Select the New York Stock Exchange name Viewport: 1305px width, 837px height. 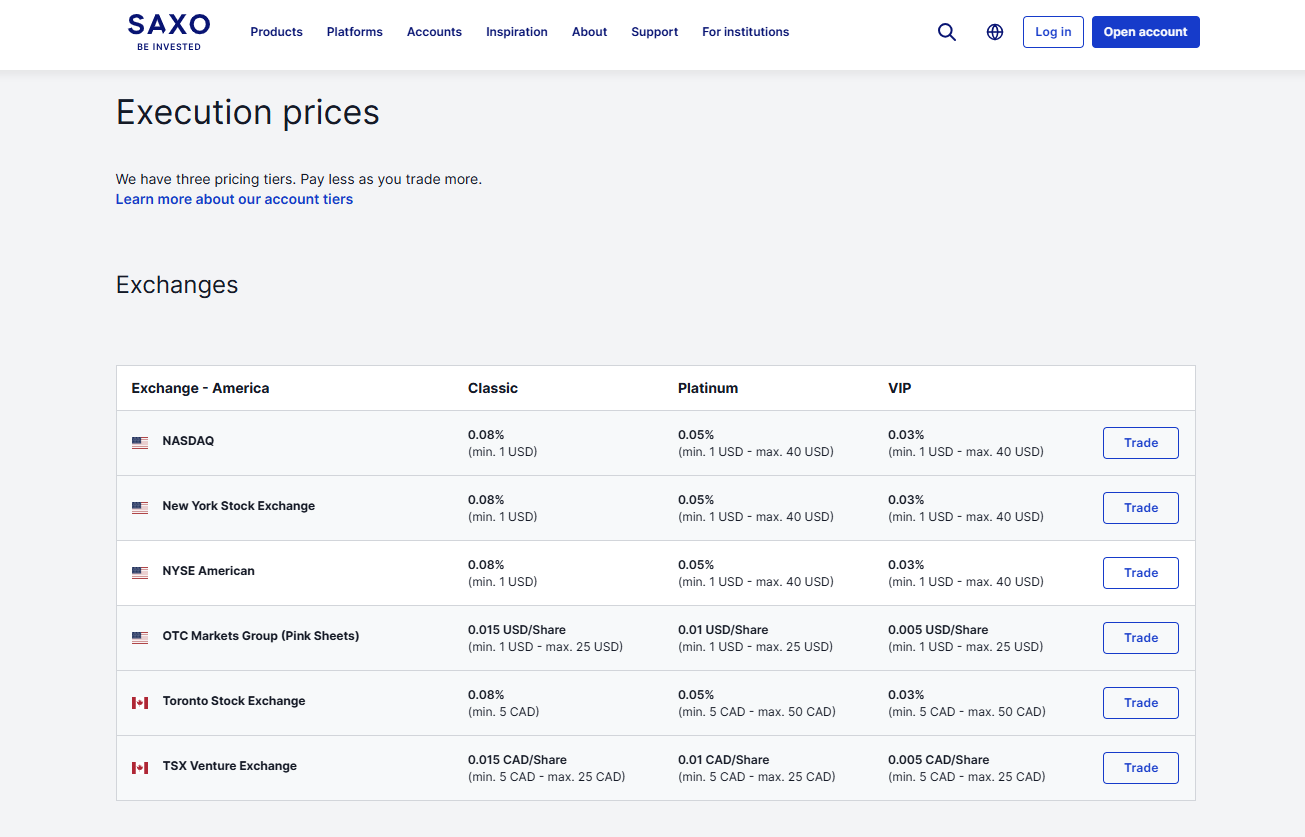239,506
